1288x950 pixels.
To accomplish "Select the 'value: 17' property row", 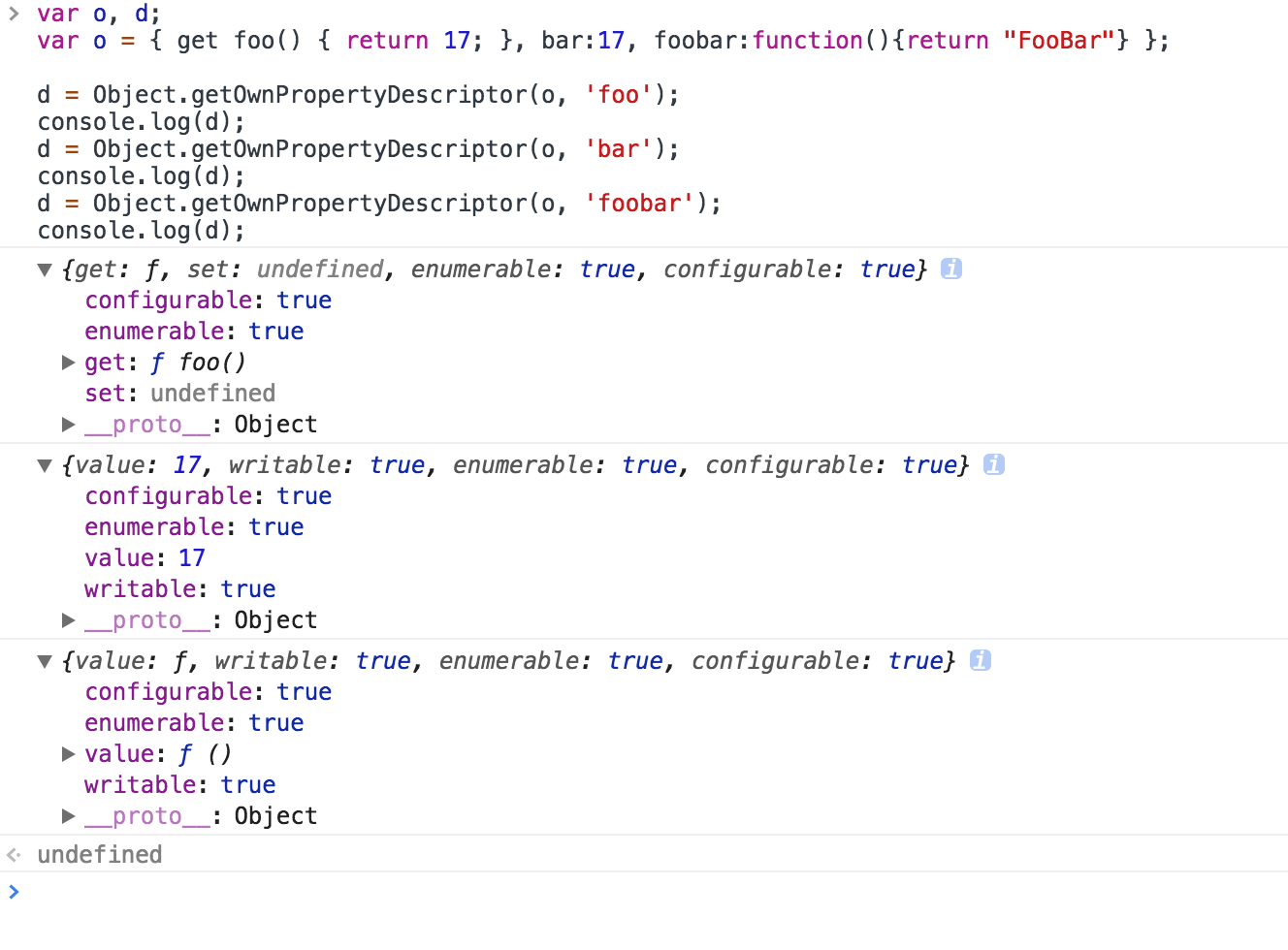I will (x=145, y=558).
